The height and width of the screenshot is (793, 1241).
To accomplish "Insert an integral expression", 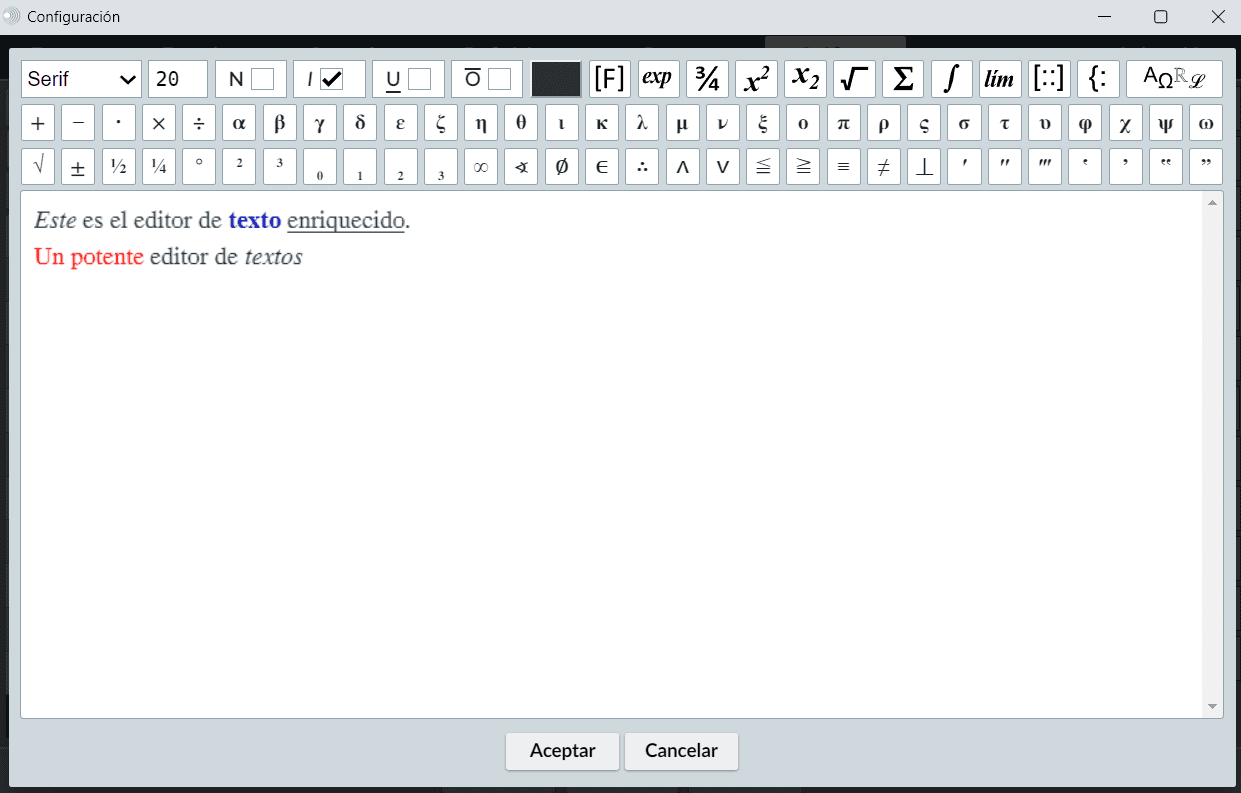I will 952,79.
